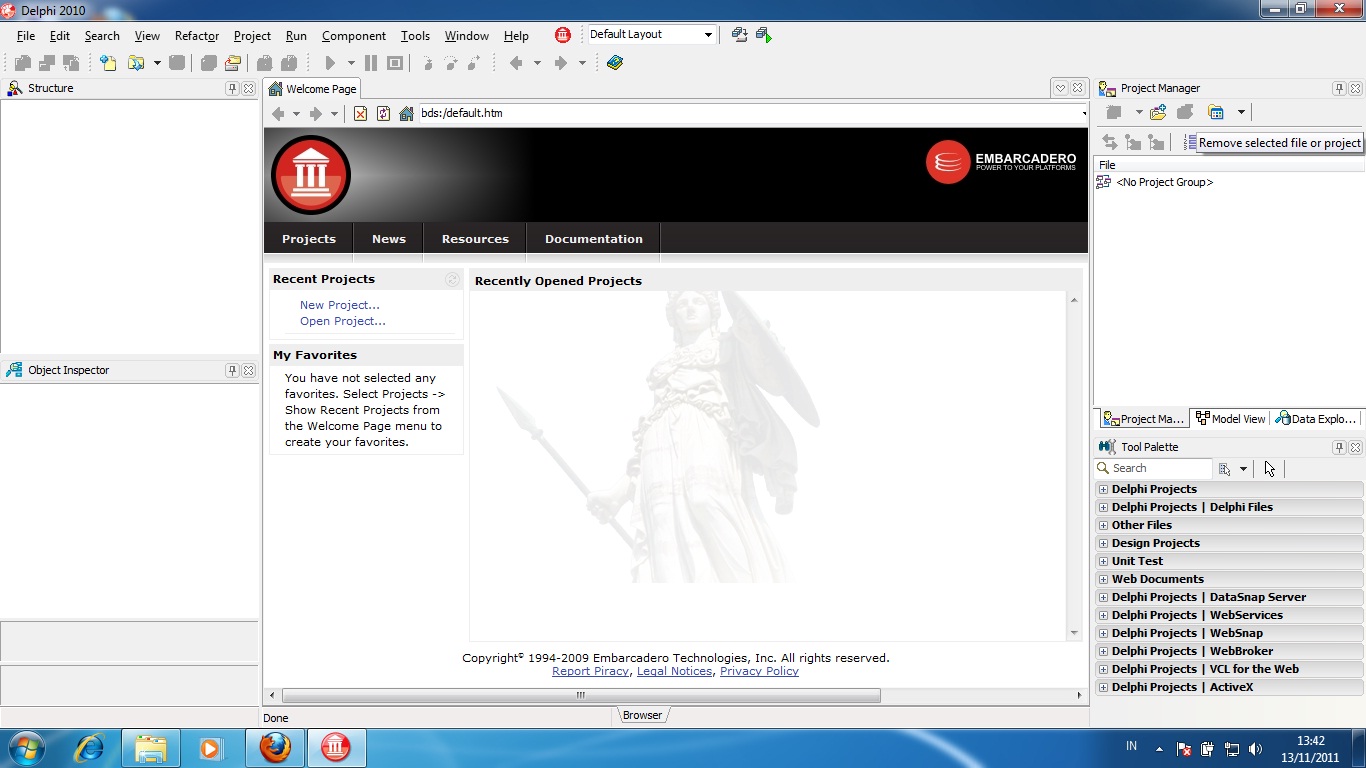The width and height of the screenshot is (1366, 768).
Task: Click the New Project... link
Action: tap(340, 305)
